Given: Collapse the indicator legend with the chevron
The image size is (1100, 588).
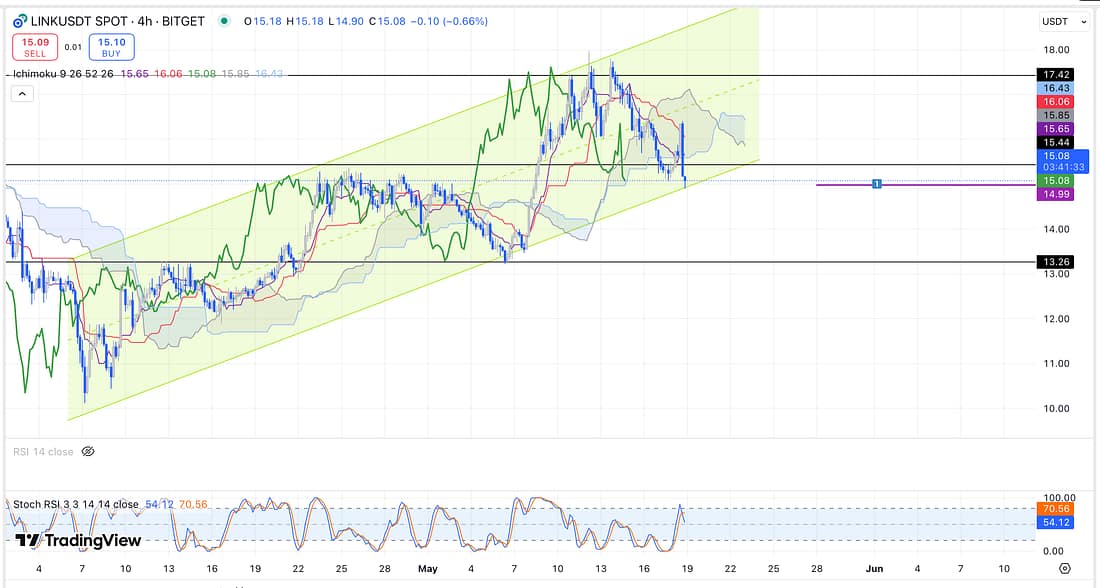Looking at the screenshot, I should coord(22,94).
